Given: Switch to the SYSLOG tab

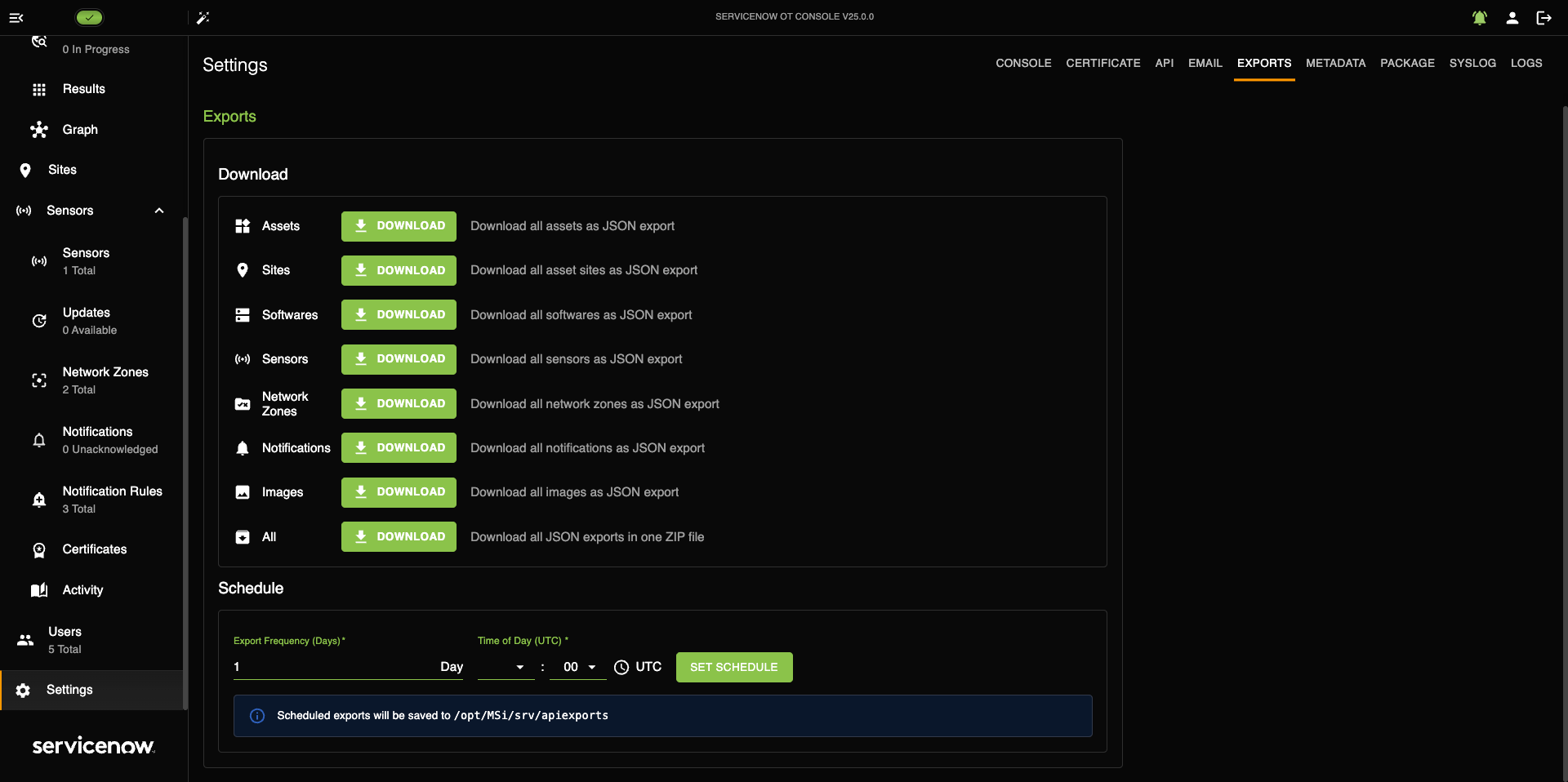Looking at the screenshot, I should pos(1472,63).
